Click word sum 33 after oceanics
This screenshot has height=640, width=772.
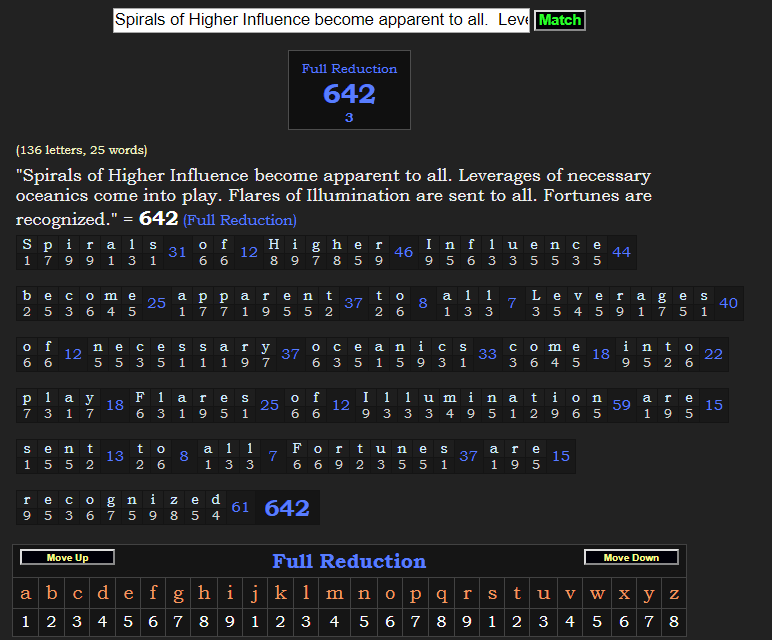point(487,354)
